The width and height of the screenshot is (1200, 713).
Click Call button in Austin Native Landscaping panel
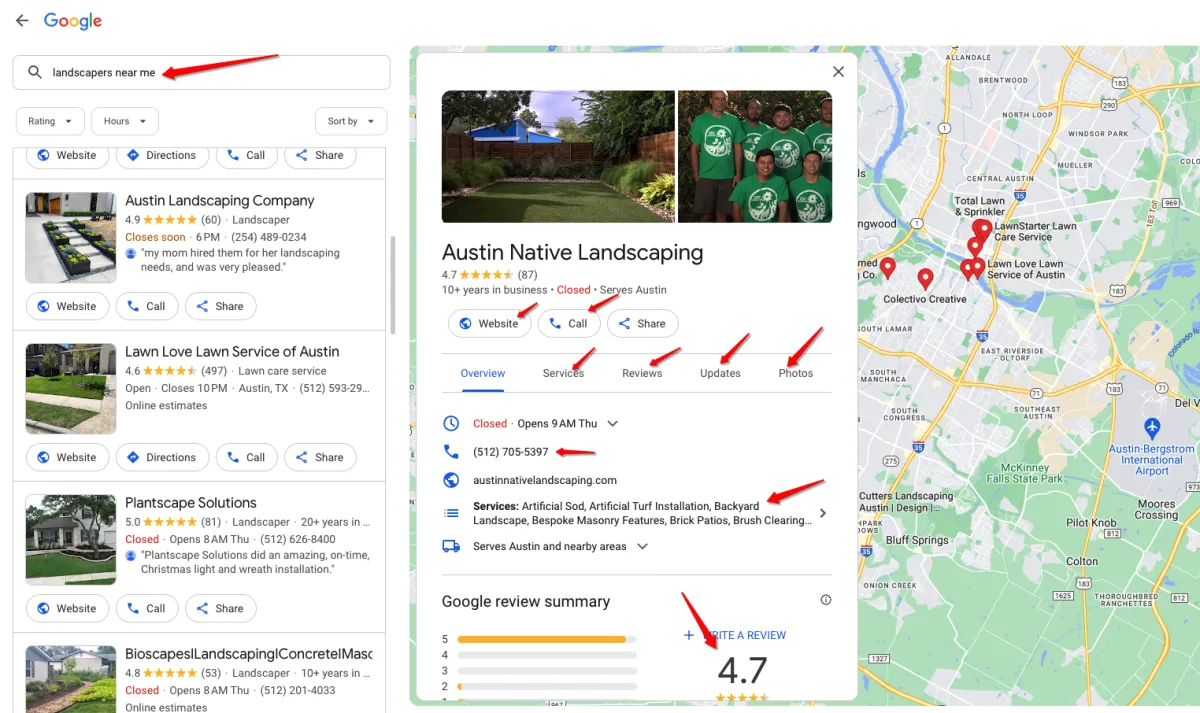point(569,323)
